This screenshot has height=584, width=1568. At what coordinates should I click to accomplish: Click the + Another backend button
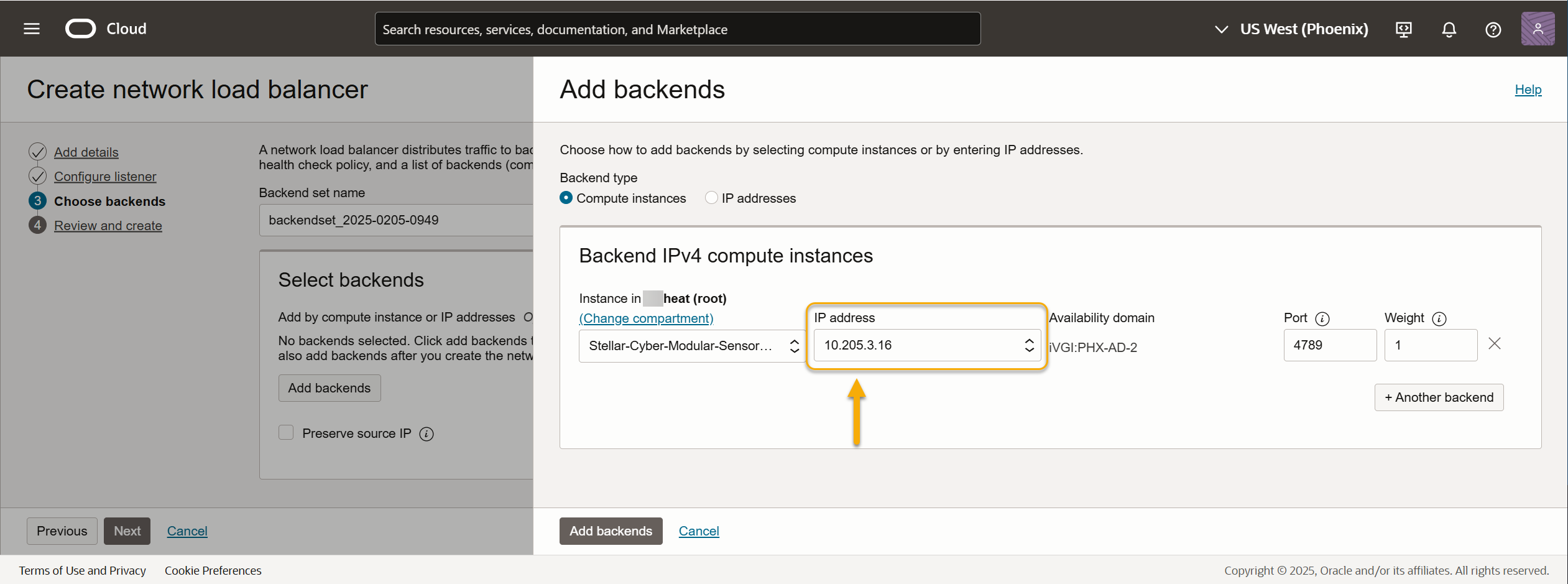click(1439, 397)
